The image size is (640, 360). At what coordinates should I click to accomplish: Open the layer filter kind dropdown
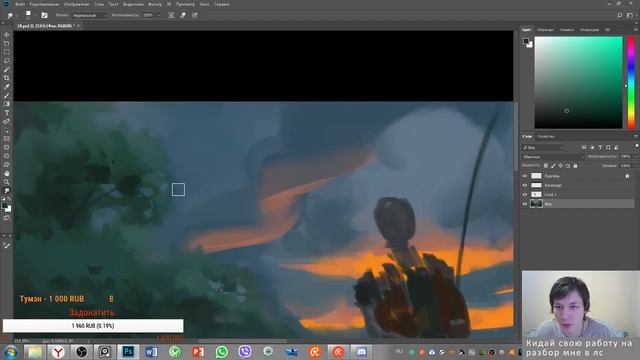click(x=544, y=147)
